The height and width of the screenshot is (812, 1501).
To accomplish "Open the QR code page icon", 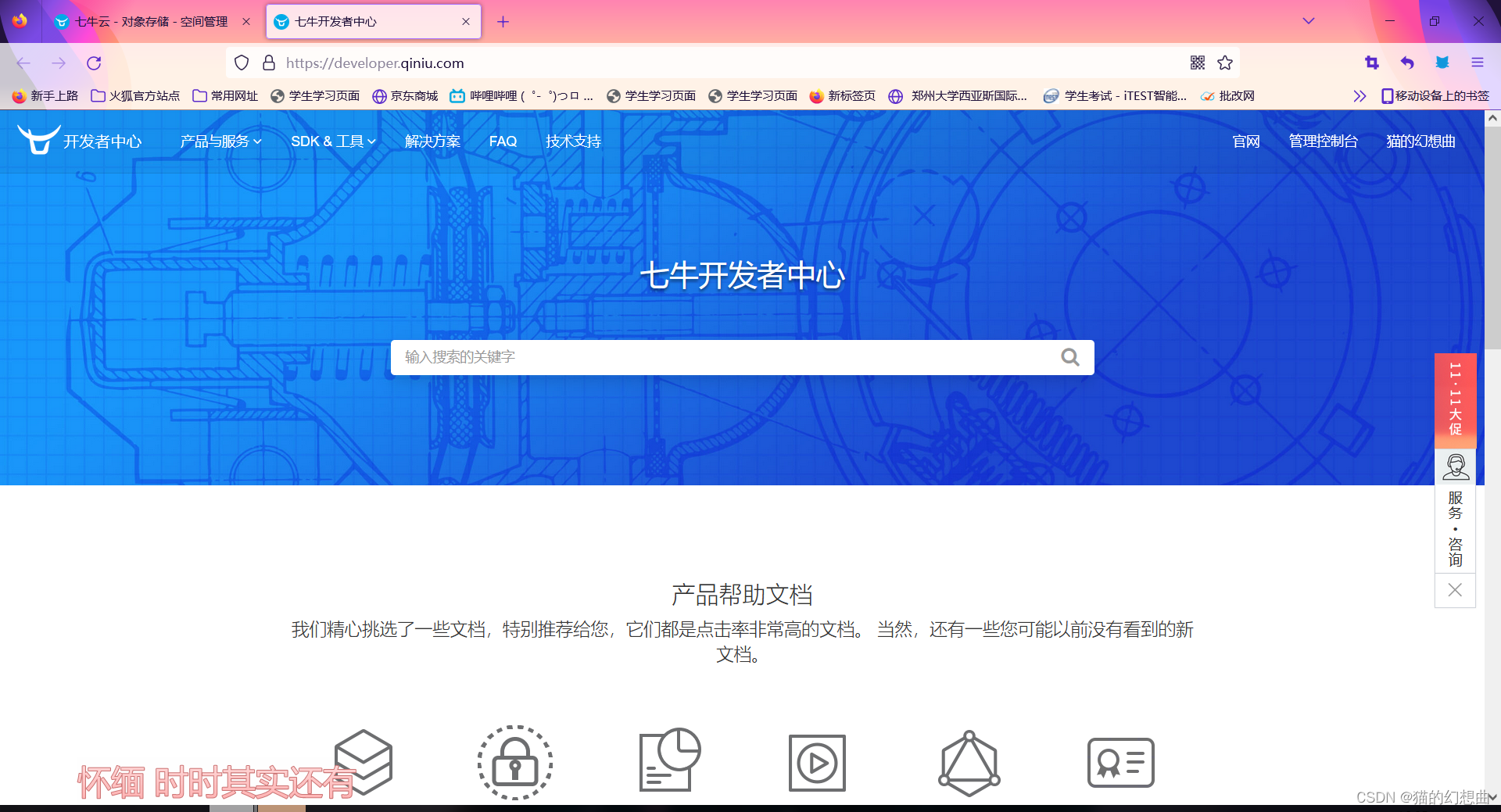I will 1198,63.
